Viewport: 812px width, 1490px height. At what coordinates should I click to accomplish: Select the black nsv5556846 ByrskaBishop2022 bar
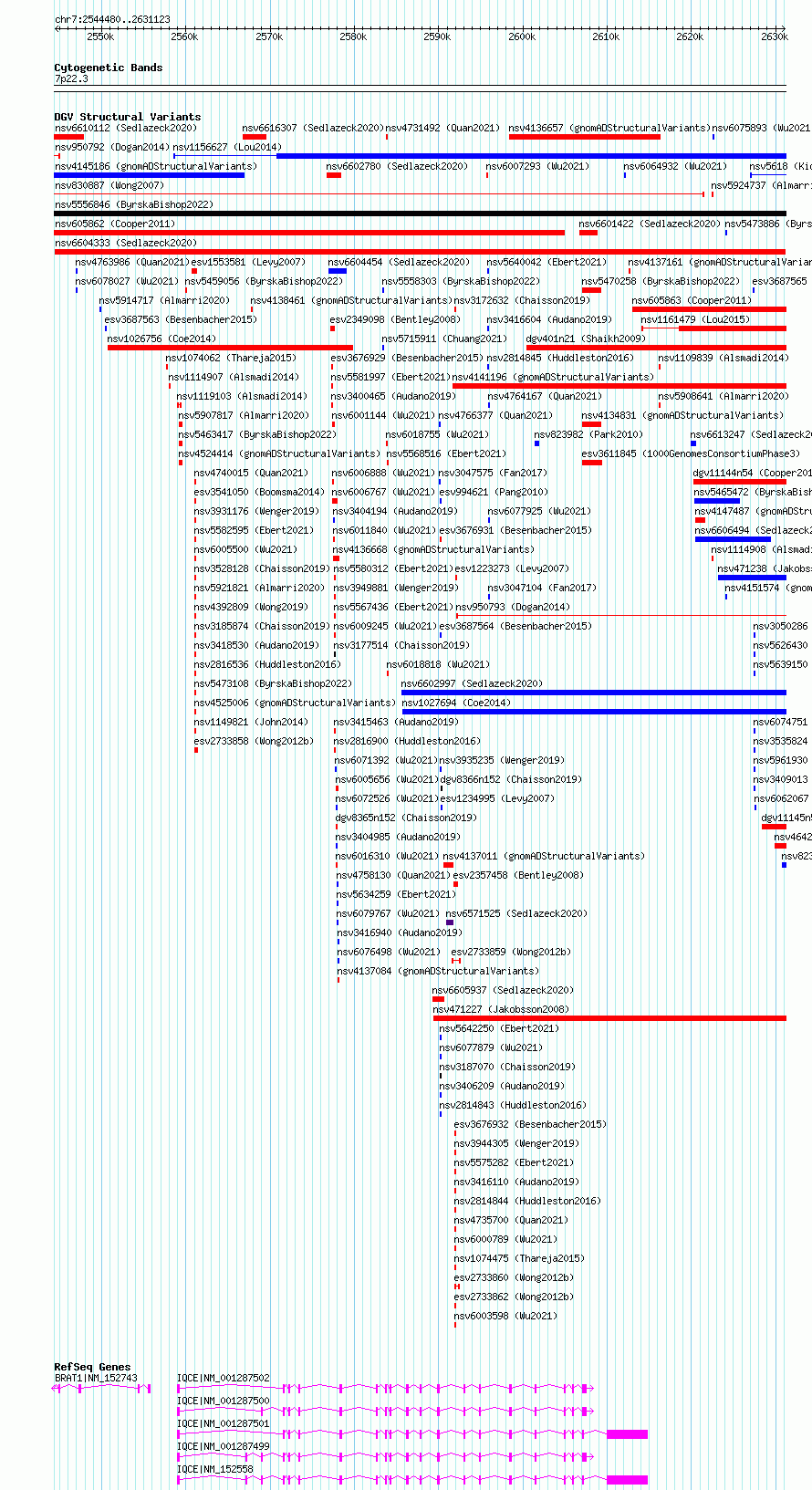(x=420, y=214)
